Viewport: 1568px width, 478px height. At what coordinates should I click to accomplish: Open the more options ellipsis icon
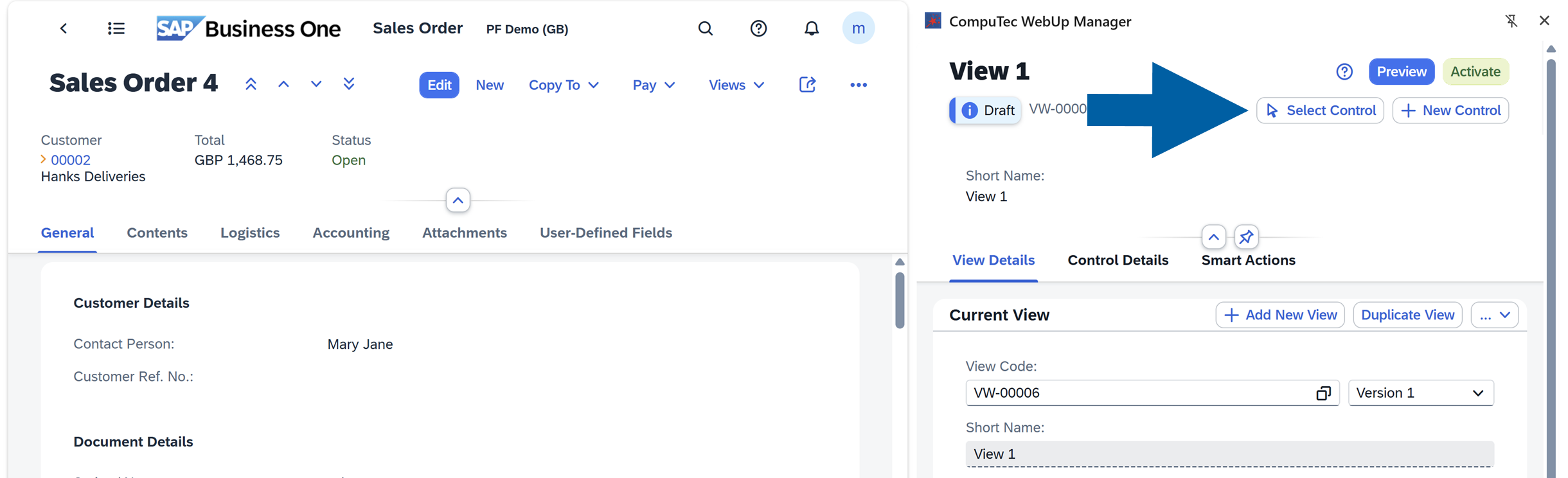click(859, 85)
